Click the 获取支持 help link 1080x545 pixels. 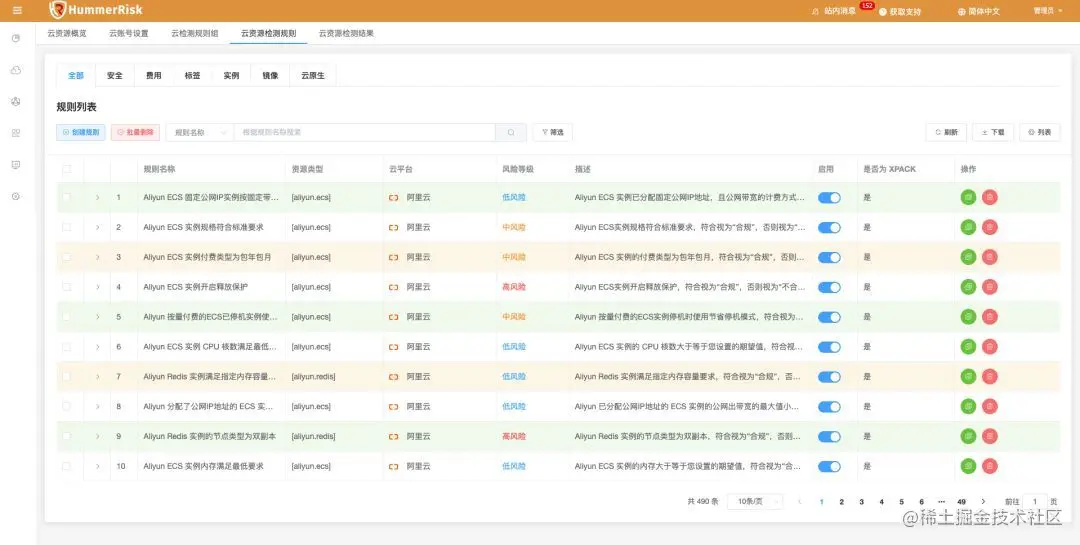900,12
